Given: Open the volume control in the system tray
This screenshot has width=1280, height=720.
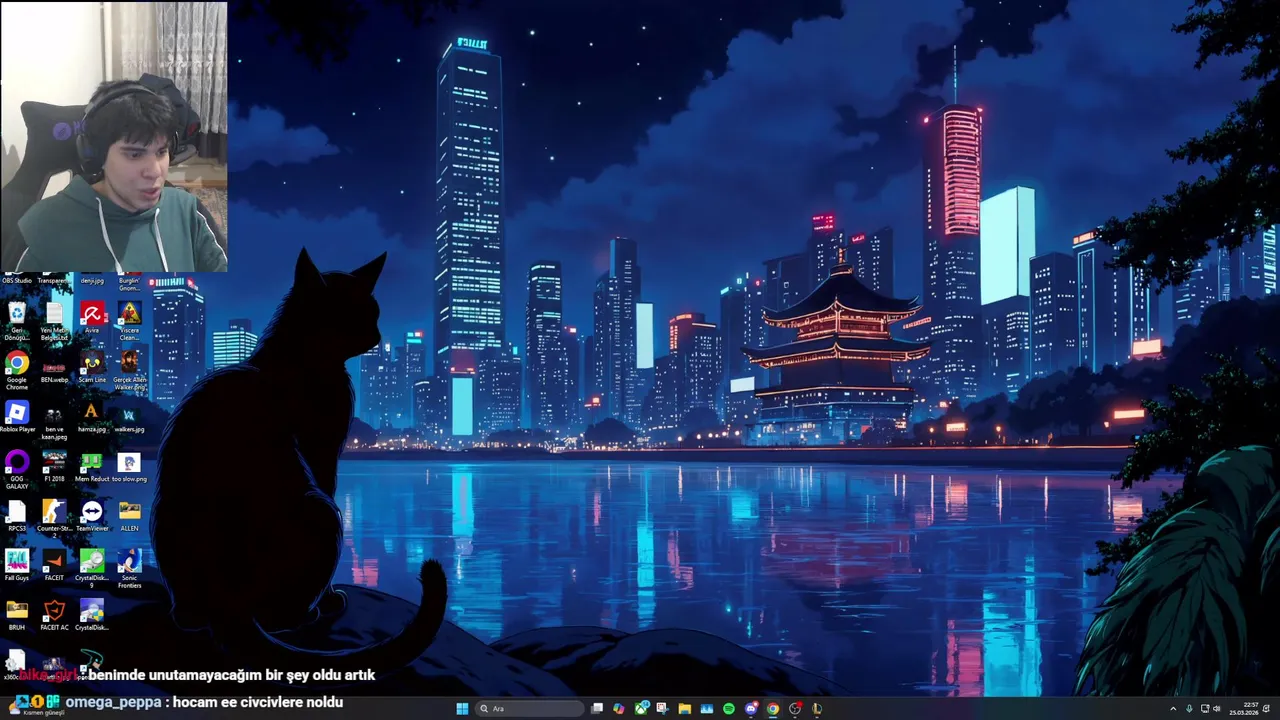Looking at the screenshot, I should (x=1217, y=709).
